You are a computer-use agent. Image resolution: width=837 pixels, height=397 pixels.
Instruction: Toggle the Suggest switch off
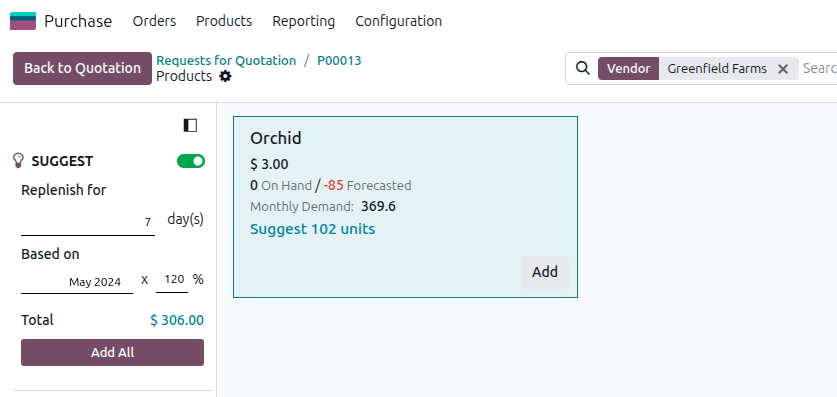(191, 161)
